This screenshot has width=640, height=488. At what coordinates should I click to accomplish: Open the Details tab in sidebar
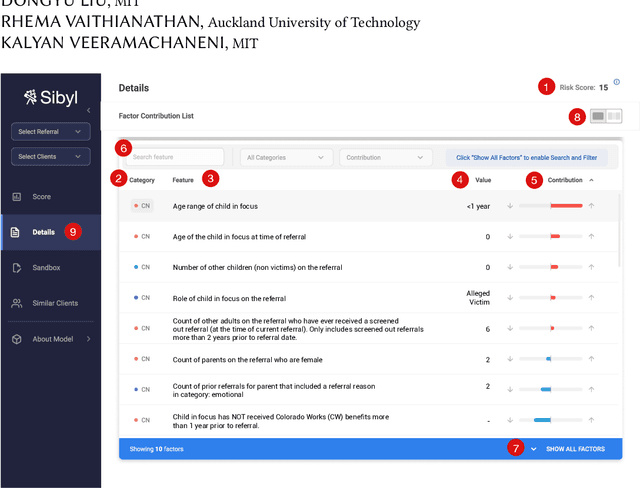[43, 232]
